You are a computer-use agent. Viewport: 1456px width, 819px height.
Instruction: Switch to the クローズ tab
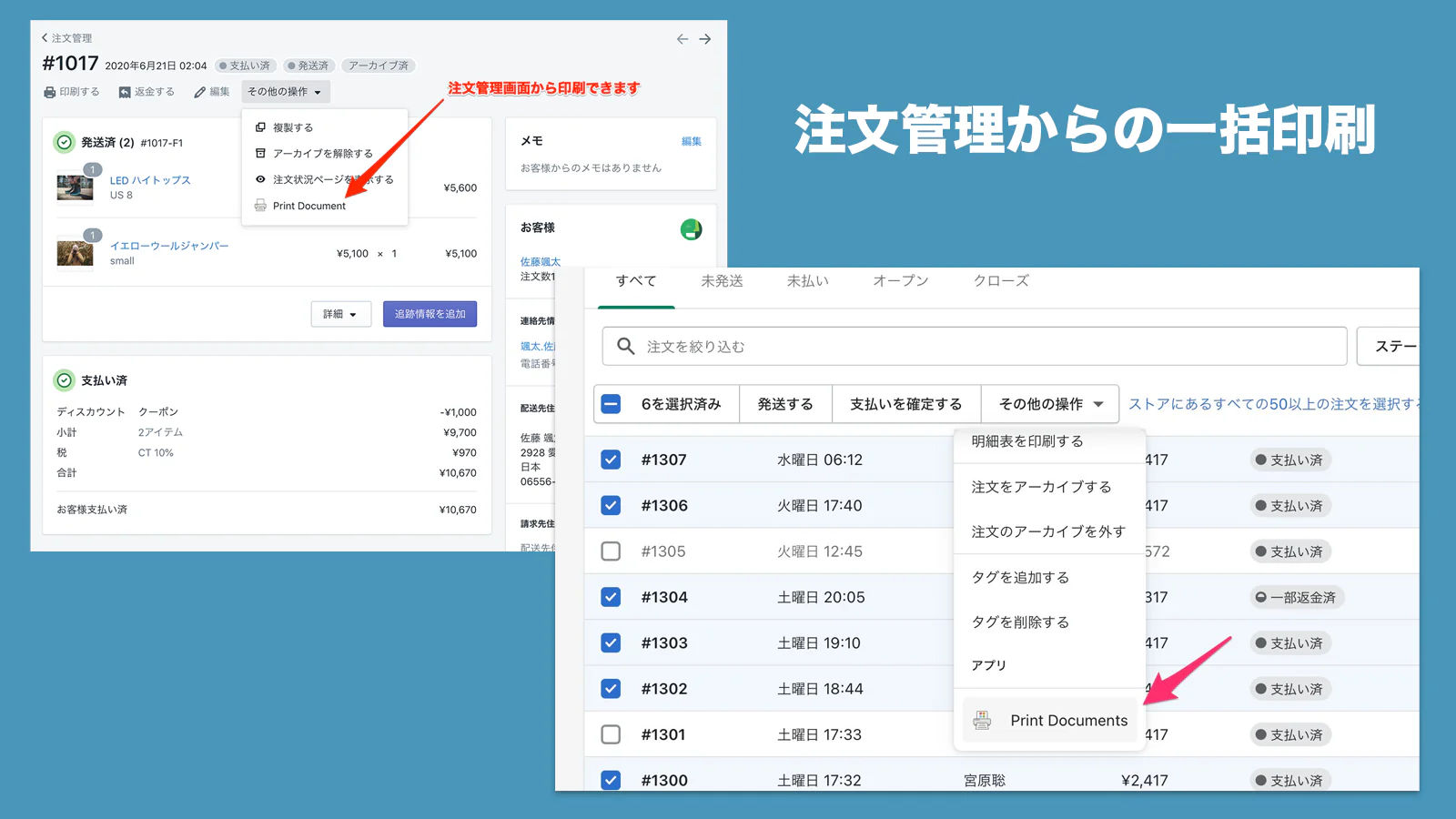click(1001, 281)
